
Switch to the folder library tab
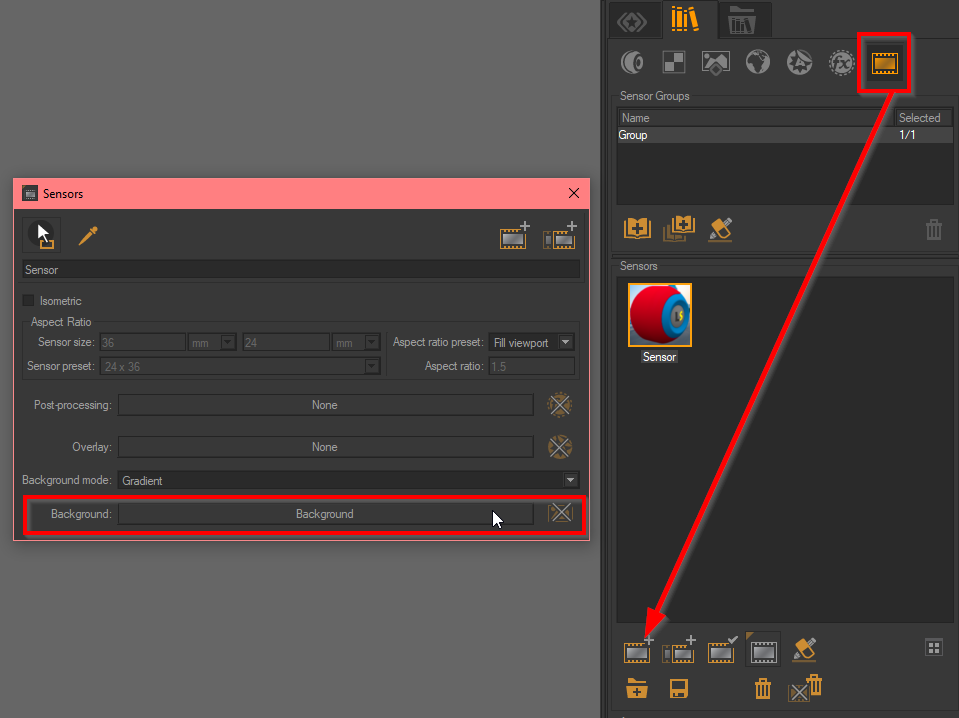[742, 20]
